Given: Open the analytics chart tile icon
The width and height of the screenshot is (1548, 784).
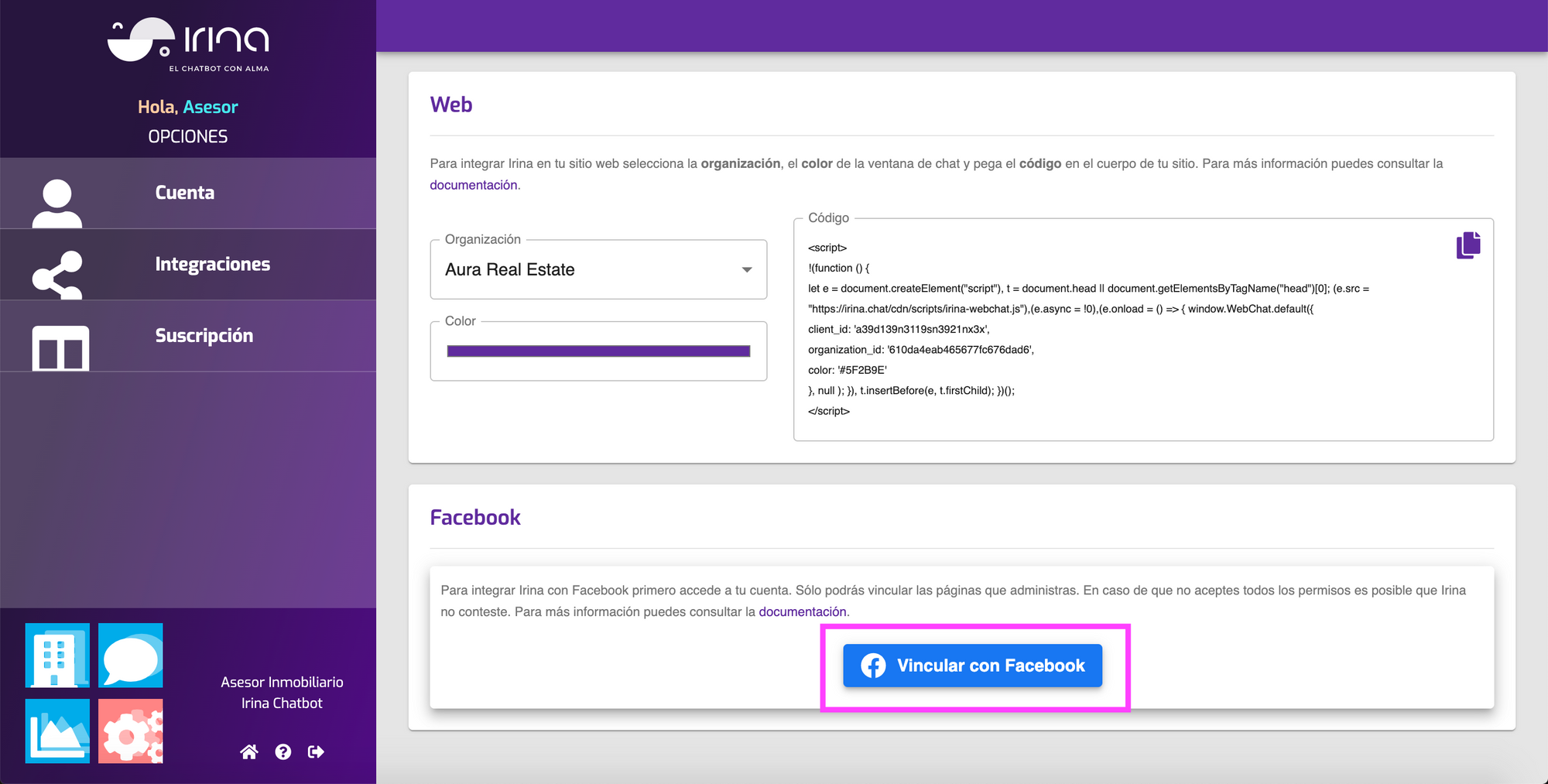Looking at the screenshot, I should [x=57, y=731].
